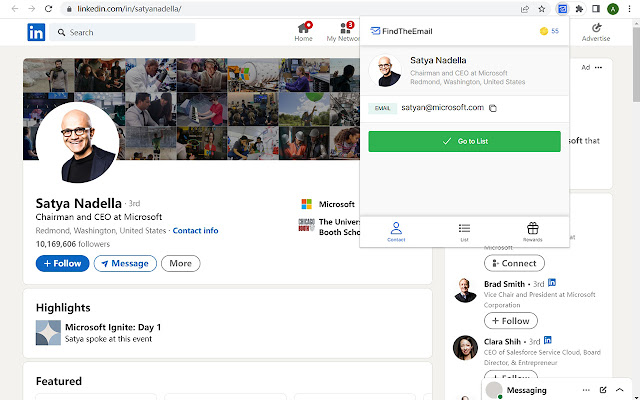Open the More button on profile
The width and height of the screenshot is (640, 400).
click(180, 263)
